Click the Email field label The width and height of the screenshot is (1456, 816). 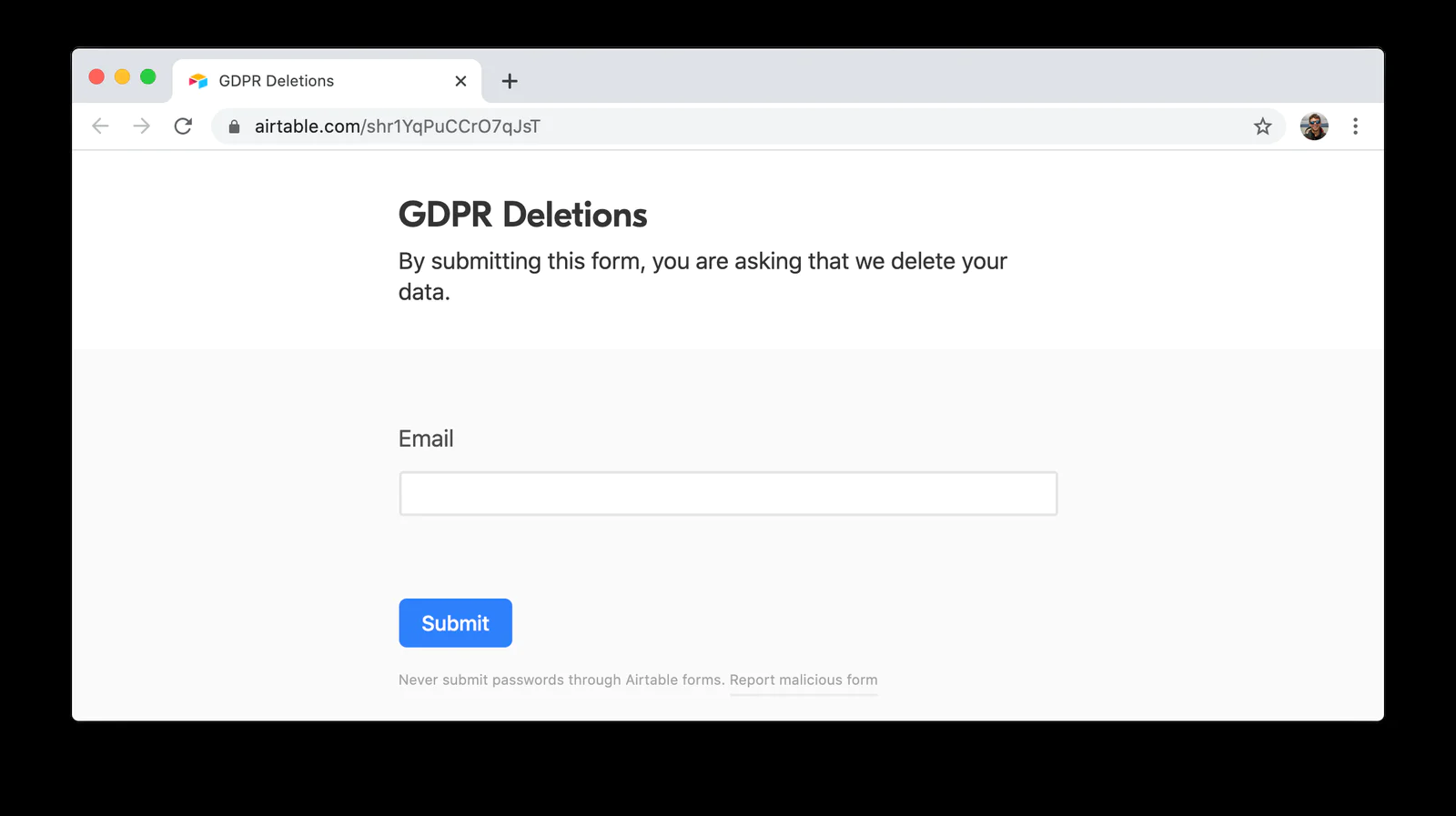click(x=425, y=438)
